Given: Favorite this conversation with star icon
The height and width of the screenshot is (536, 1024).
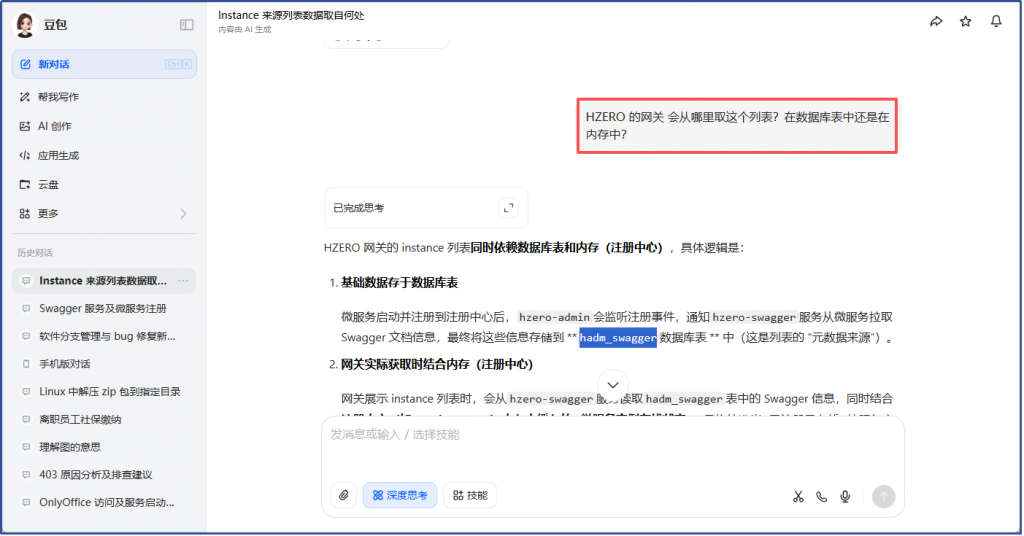Looking at the screenshot, I should [x=965, y=21].
